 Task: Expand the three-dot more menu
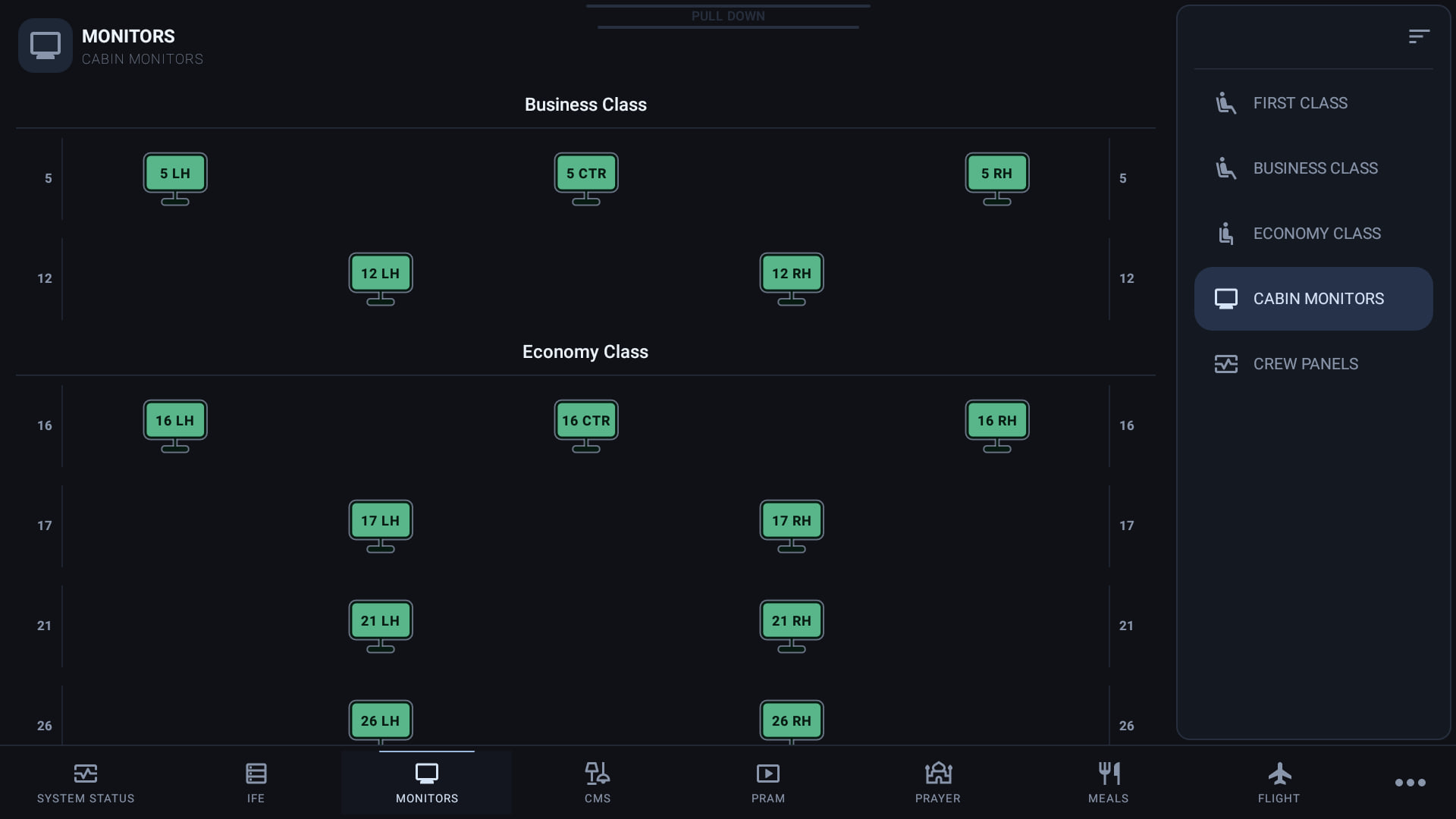(1410, 783)
